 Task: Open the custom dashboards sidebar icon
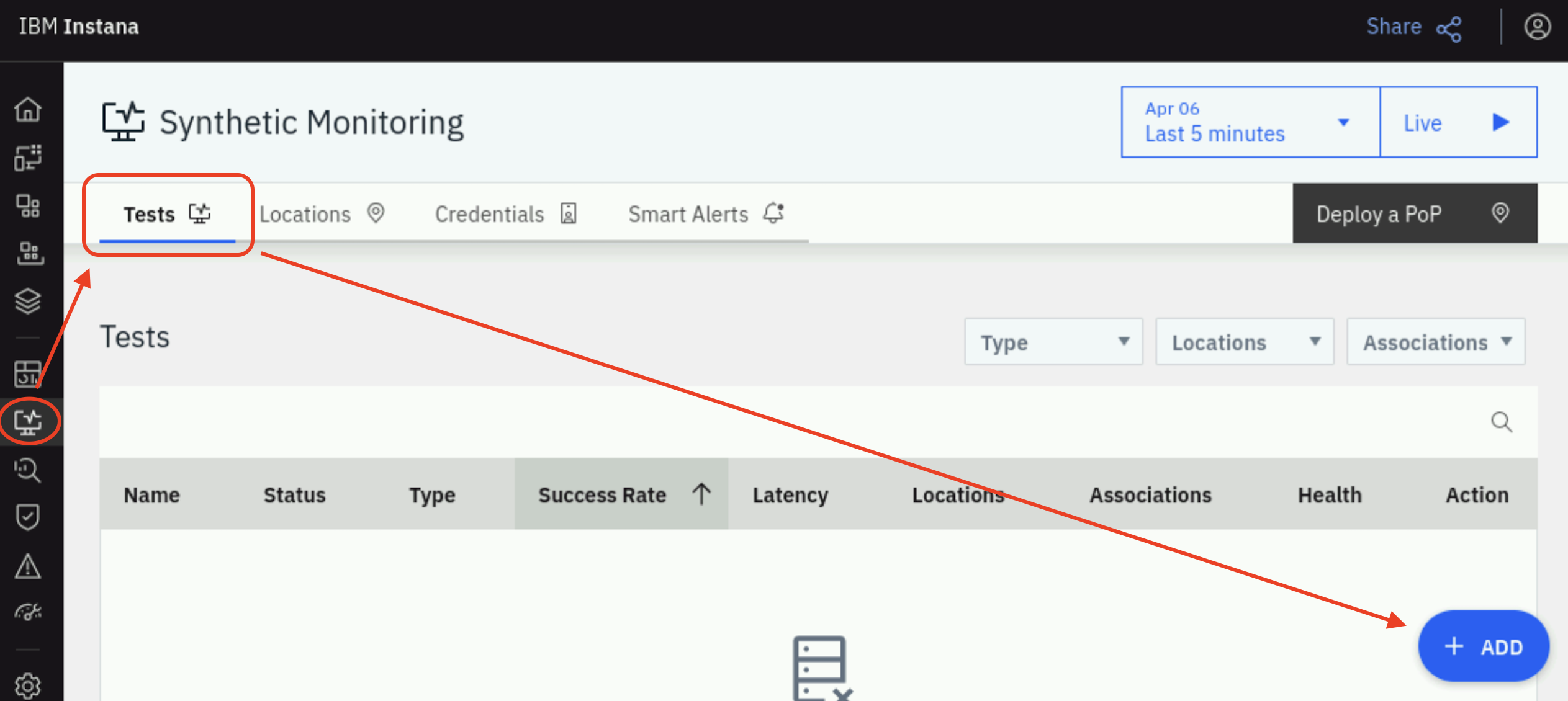[28, 374]
